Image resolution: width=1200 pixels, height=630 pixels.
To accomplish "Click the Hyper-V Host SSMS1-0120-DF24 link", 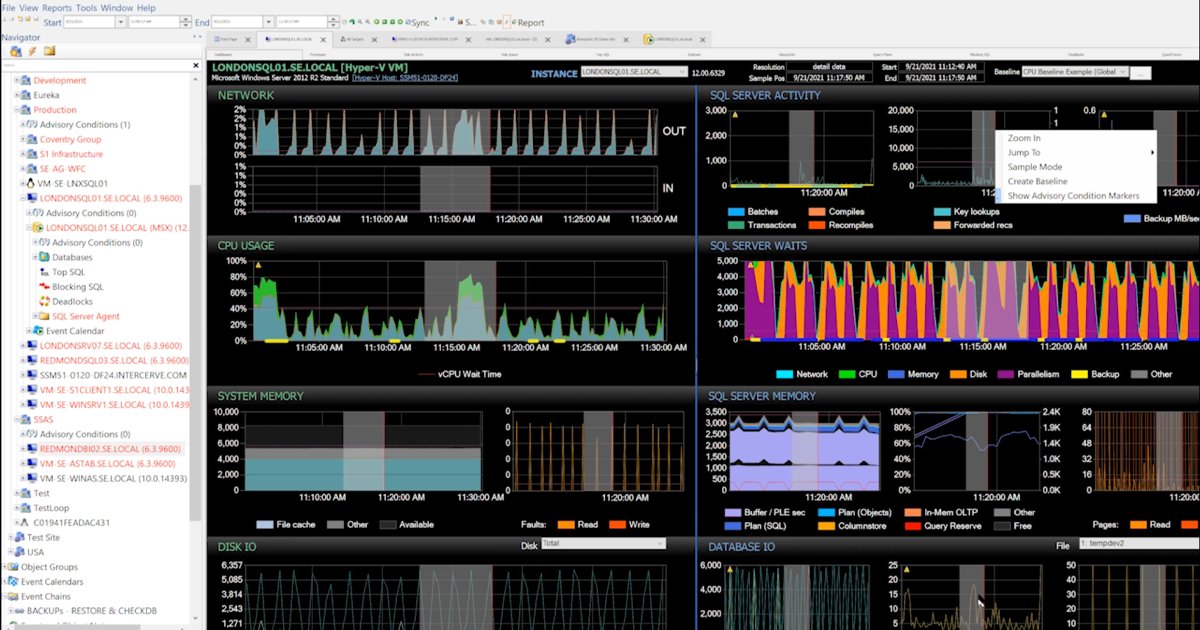I will tap(405, 77).
